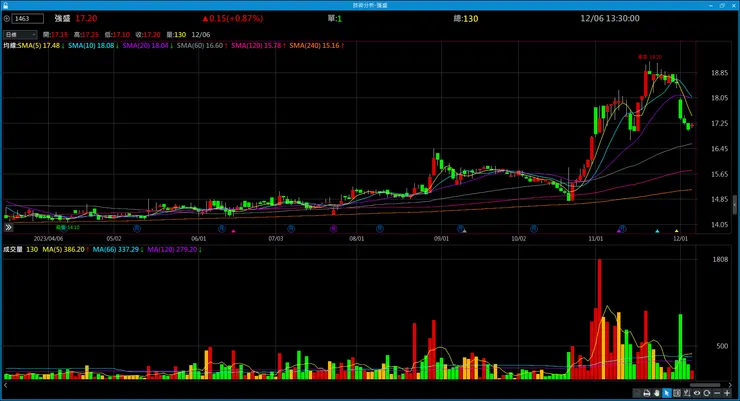This screenshot has width=740, height=401.
Task: Click the magenta triangle marker after 06/01
Action: [x=233, y=231]
